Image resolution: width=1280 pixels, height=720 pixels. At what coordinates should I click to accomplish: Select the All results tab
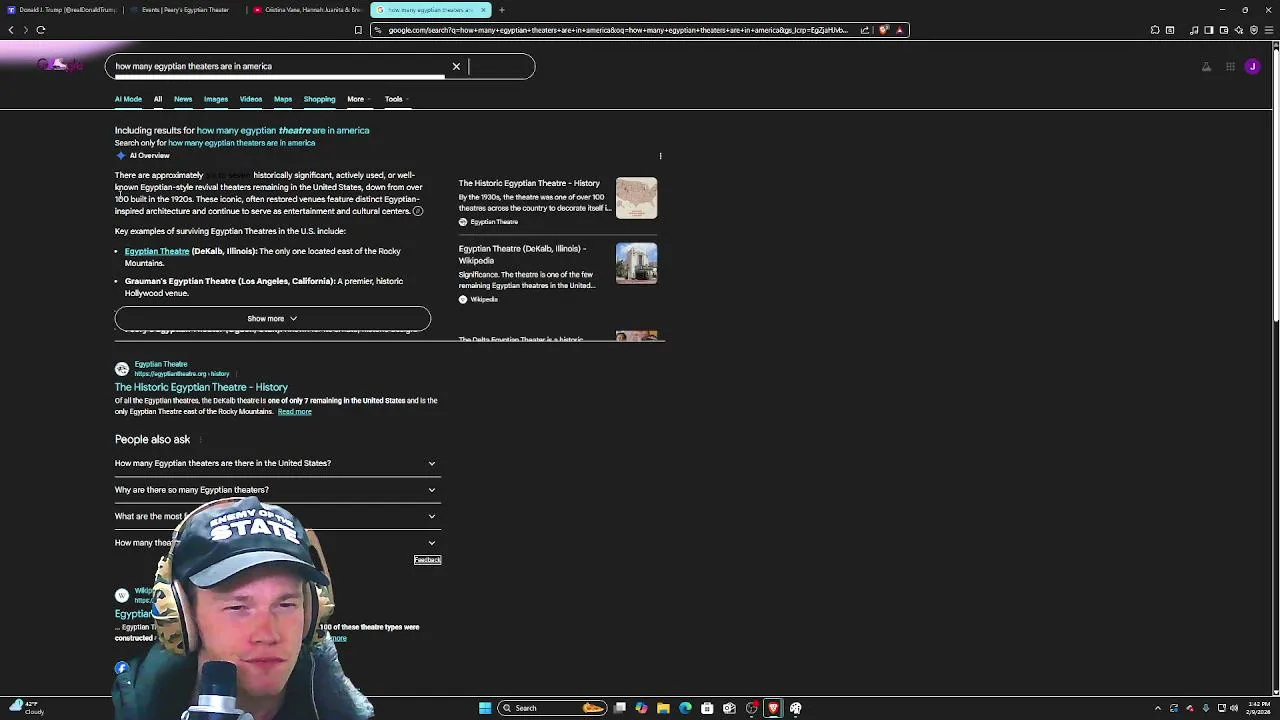click(x=158, y=99)
